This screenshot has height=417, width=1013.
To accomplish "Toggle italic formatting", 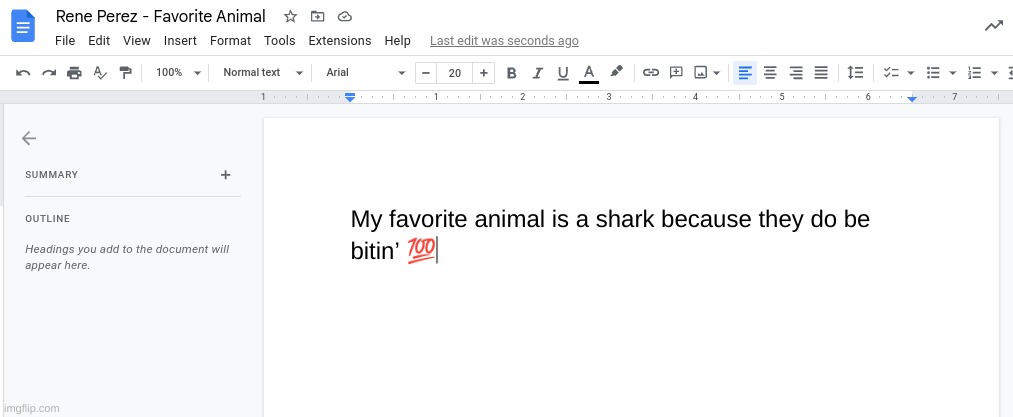I will [538, 73].
